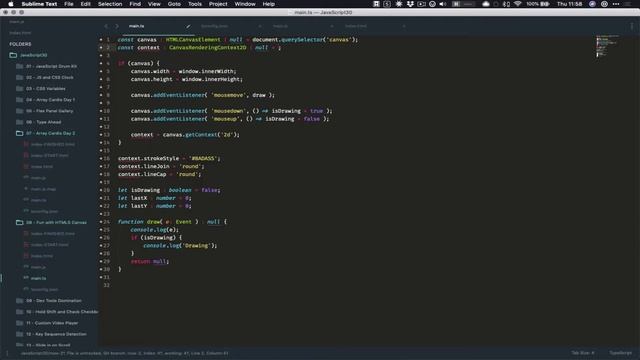This screenshot has width=640, height=360.
Task: Expand the 09 - Dev Tools Domination folder
Action: tap(53, 300)
